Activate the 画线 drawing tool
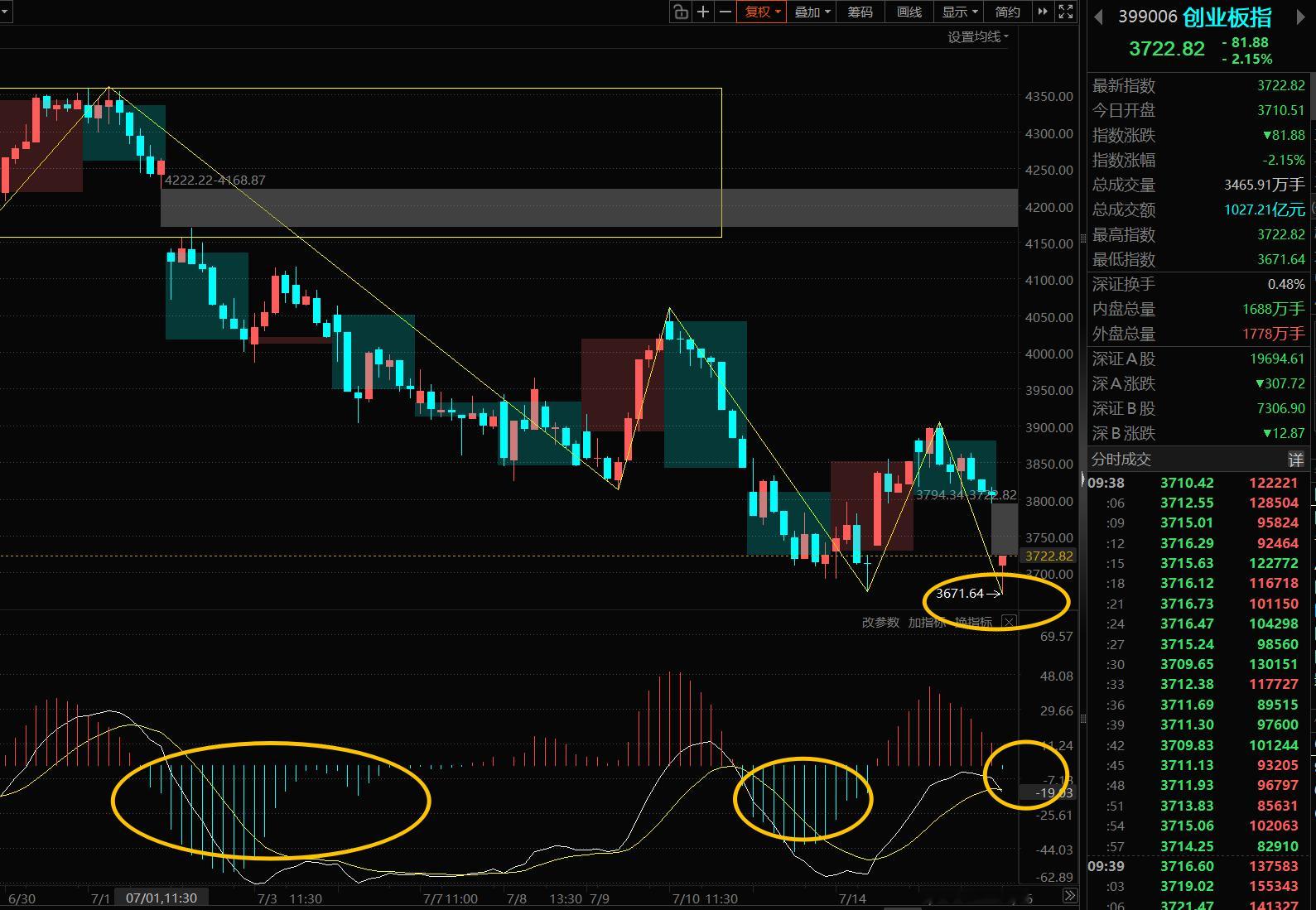Screen dimensions: 1316x910 [x=909, y=12]
